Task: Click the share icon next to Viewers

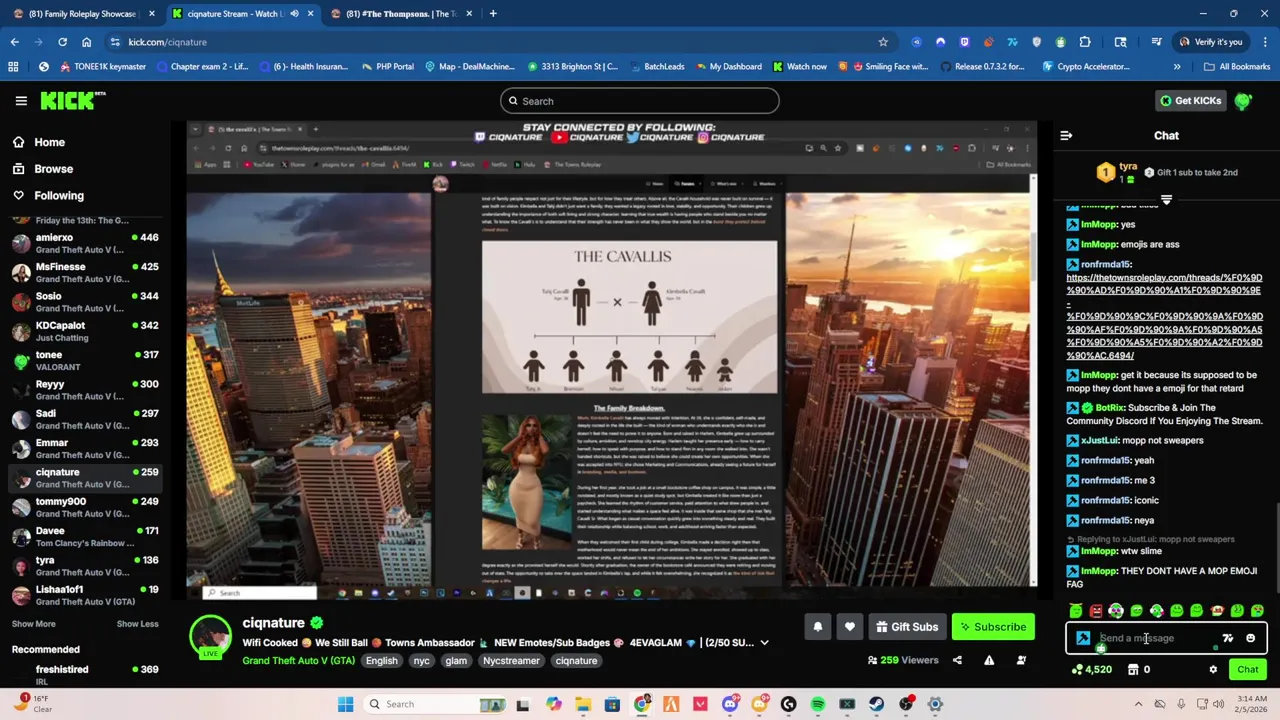Action: point(957,660)
